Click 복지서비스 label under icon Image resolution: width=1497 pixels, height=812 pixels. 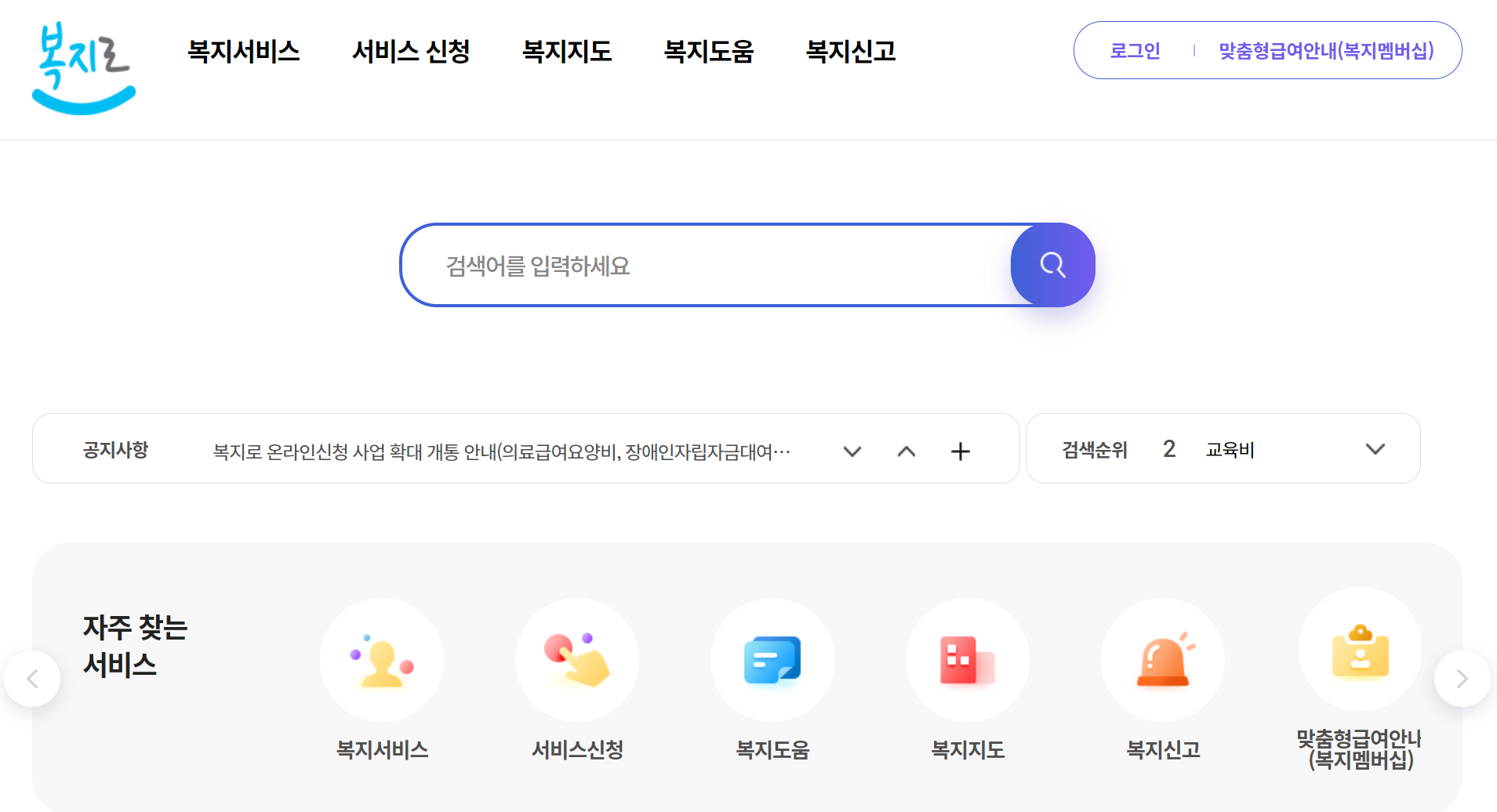click(382, 749)
